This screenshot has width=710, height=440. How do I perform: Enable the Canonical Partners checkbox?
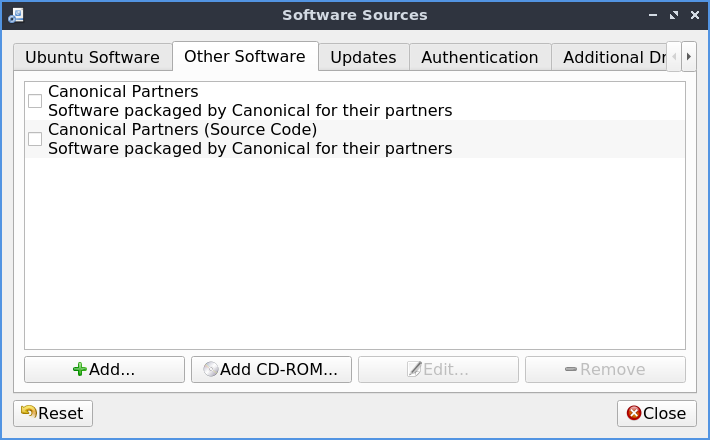[35, 101]
